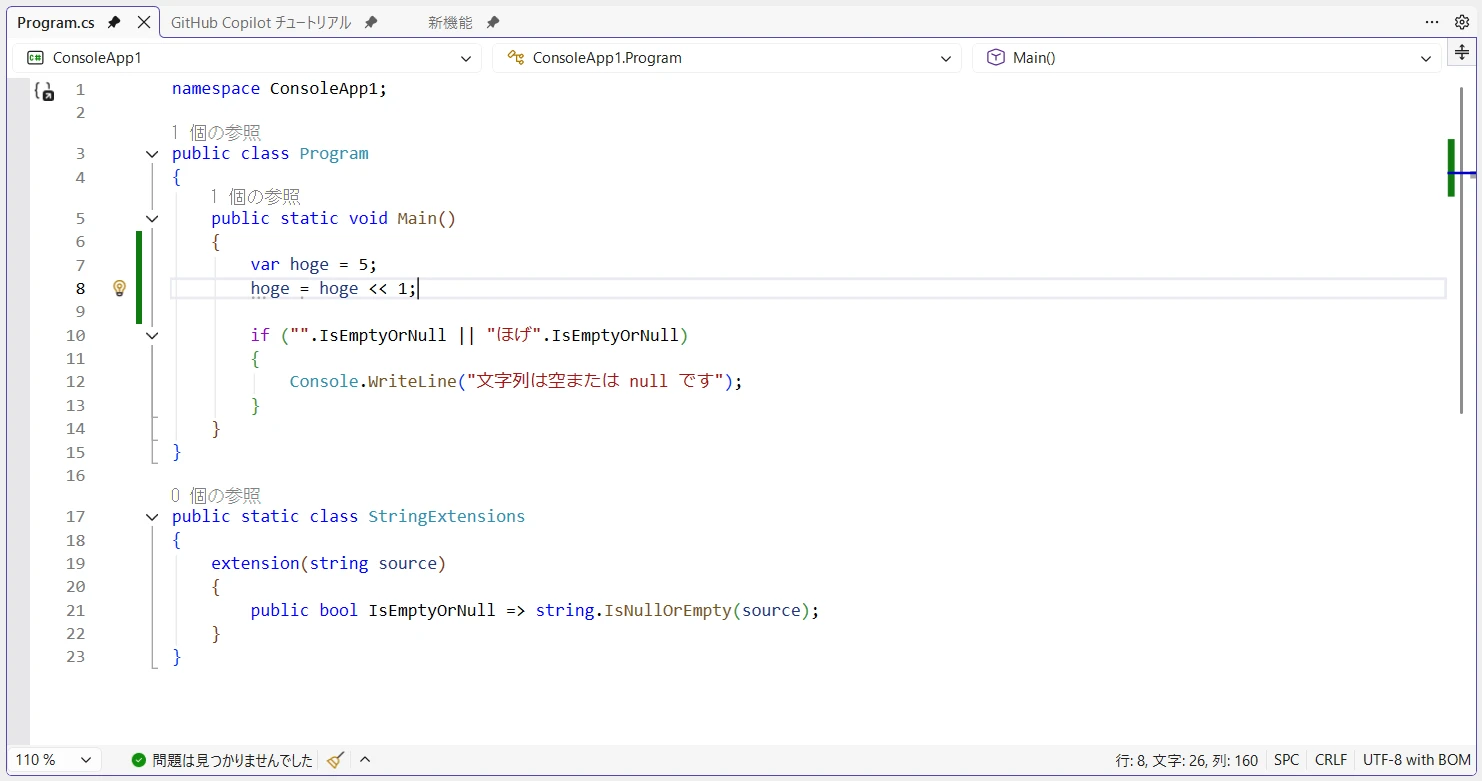The height and width of the screenshot is (781, 1482).
Task: Switch to GitHub Copilot チュートリアル tab
Action: [261, 22]
